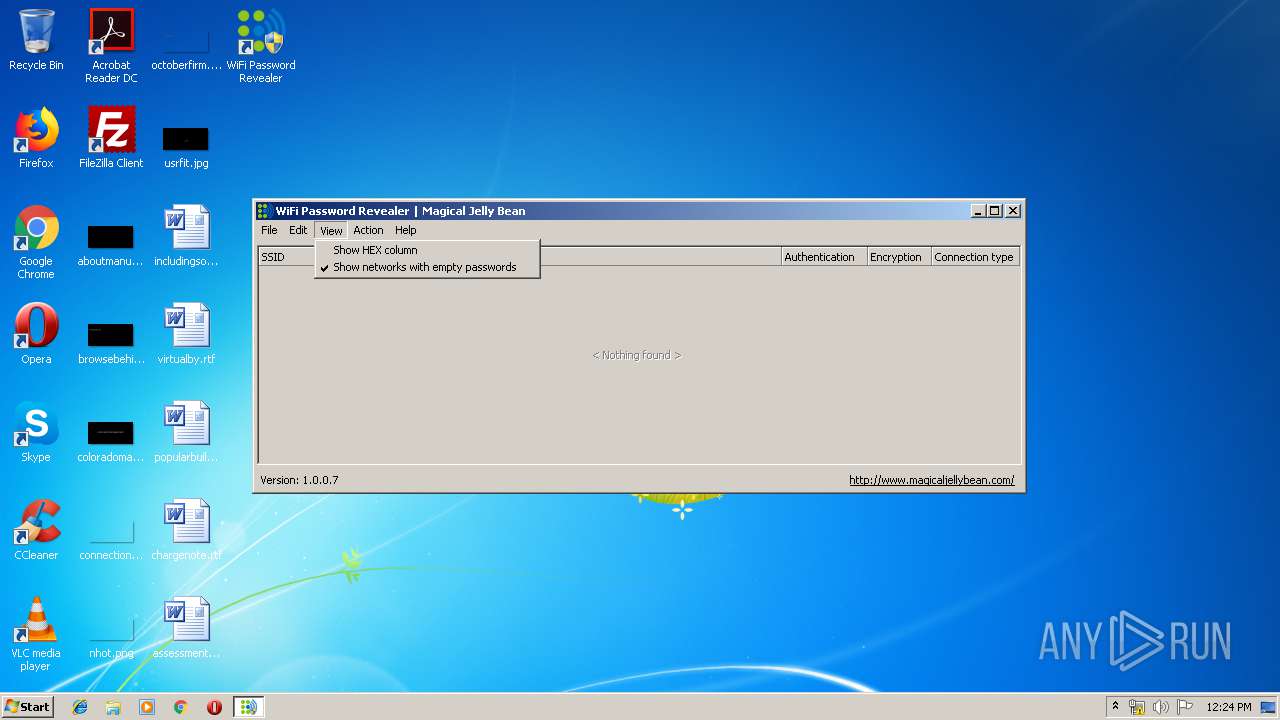
Task: Open the volume speaker tray icon
Action: [x=1160, y=707]
